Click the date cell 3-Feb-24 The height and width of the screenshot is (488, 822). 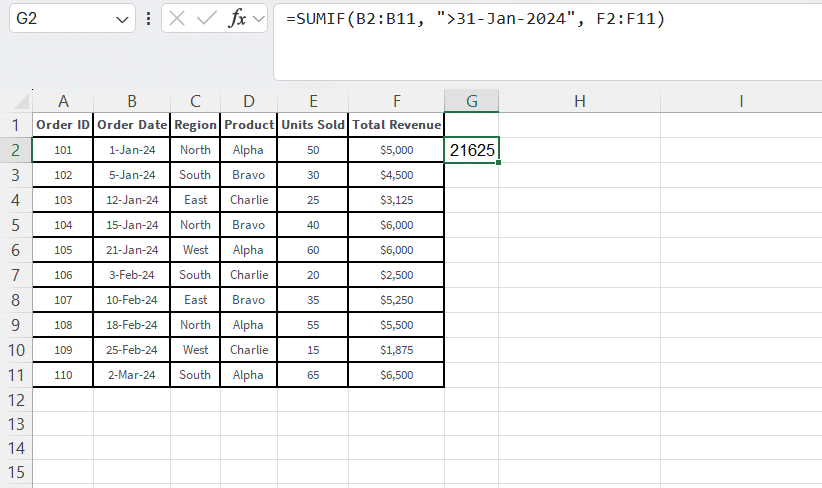pyautogui.click(x=132, y=275)
